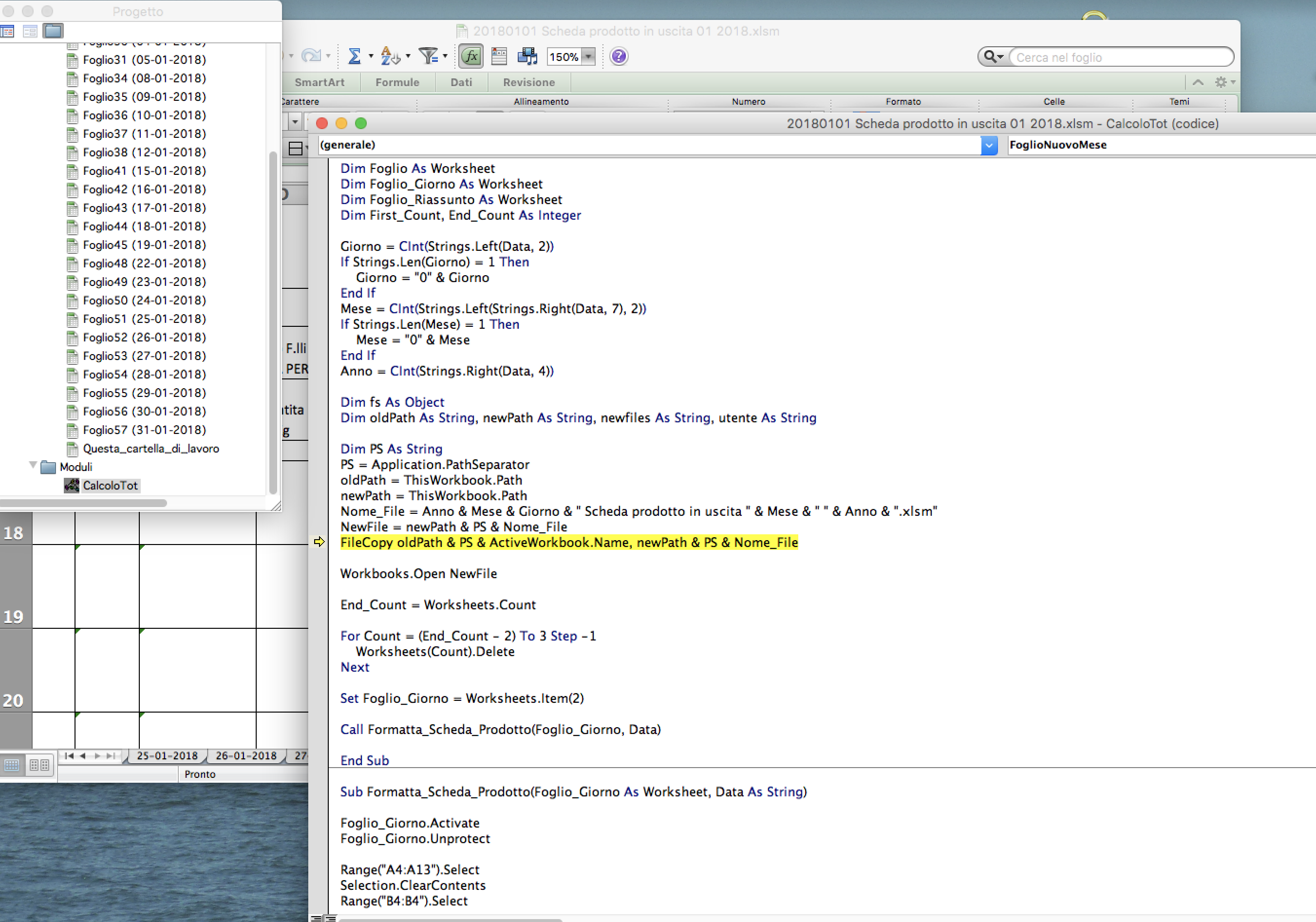Open the media browser icon
This screenshot has width=1316, height=922.
point(527,56)
